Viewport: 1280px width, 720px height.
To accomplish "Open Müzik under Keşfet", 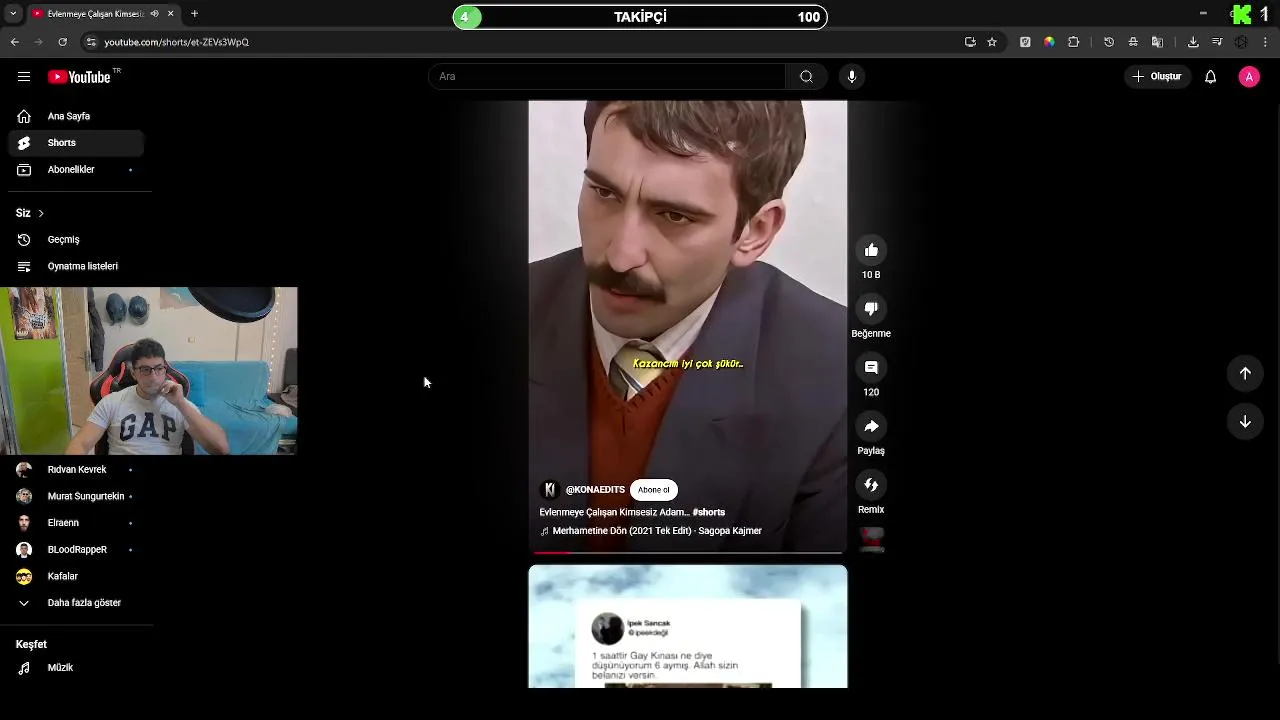I will 76,668.
